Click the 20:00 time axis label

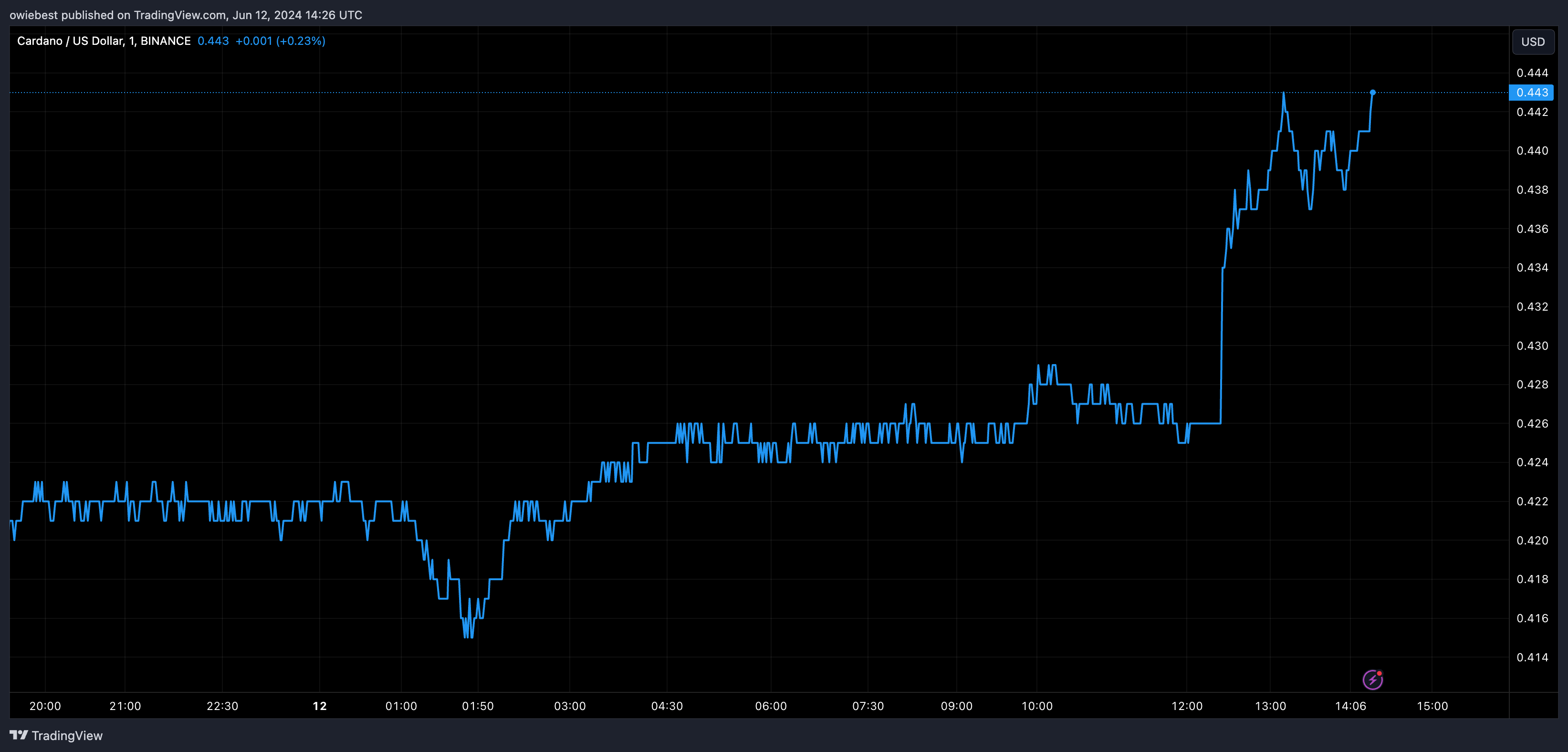pos(45,706)
